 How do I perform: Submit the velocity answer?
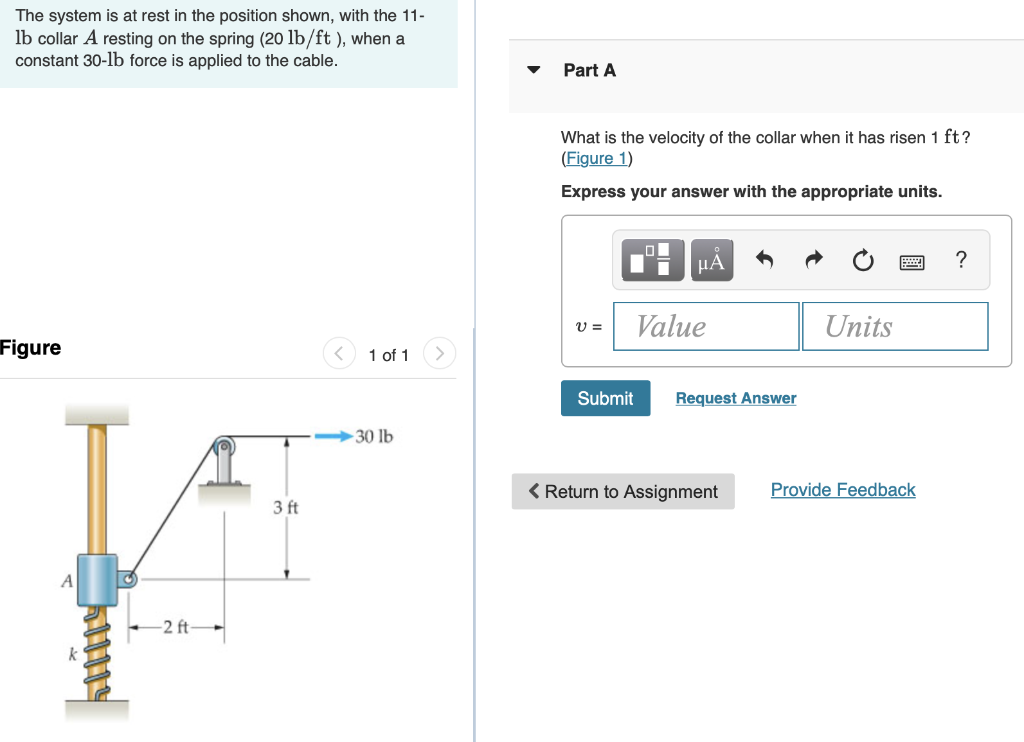[605, 398]
